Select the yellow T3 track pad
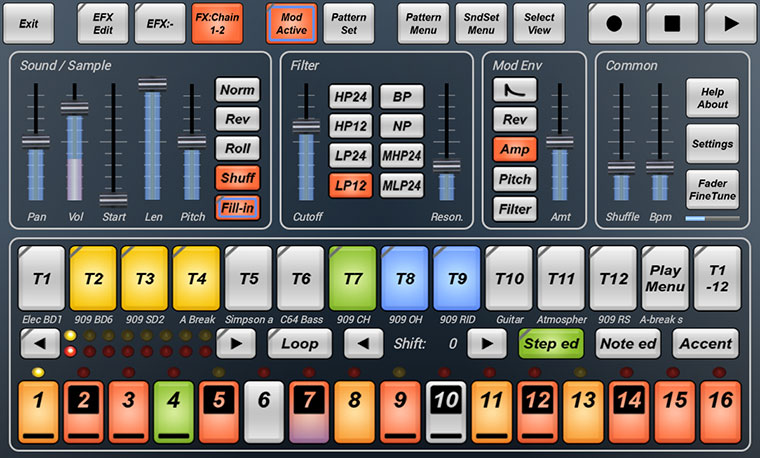The height and width of the screenshot is (458, 760). pos(145,278)
